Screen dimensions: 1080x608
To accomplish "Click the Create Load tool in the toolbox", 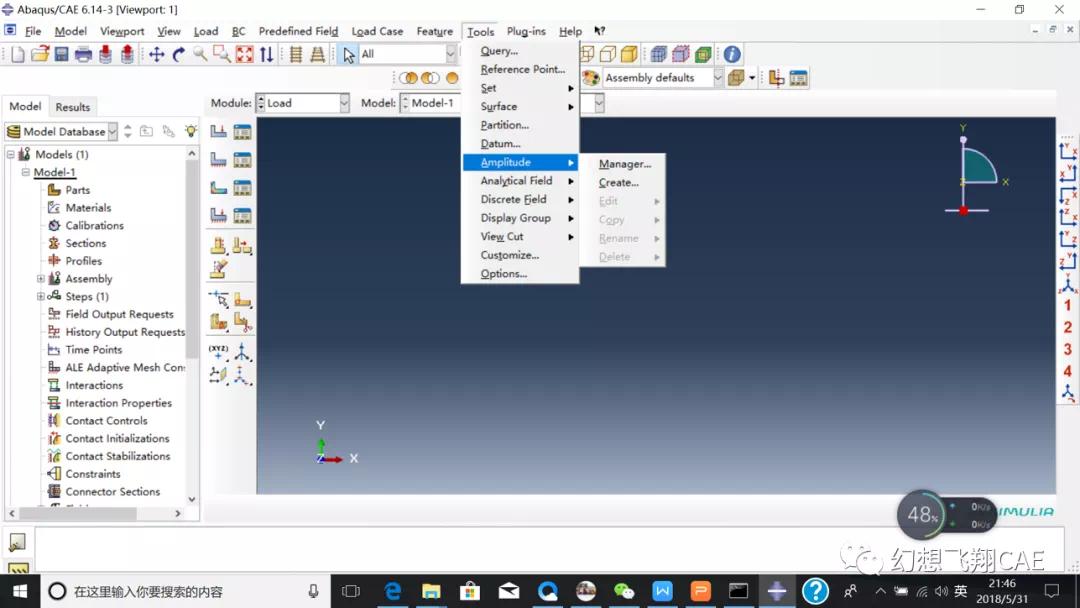I will click(x=218, y=132).
